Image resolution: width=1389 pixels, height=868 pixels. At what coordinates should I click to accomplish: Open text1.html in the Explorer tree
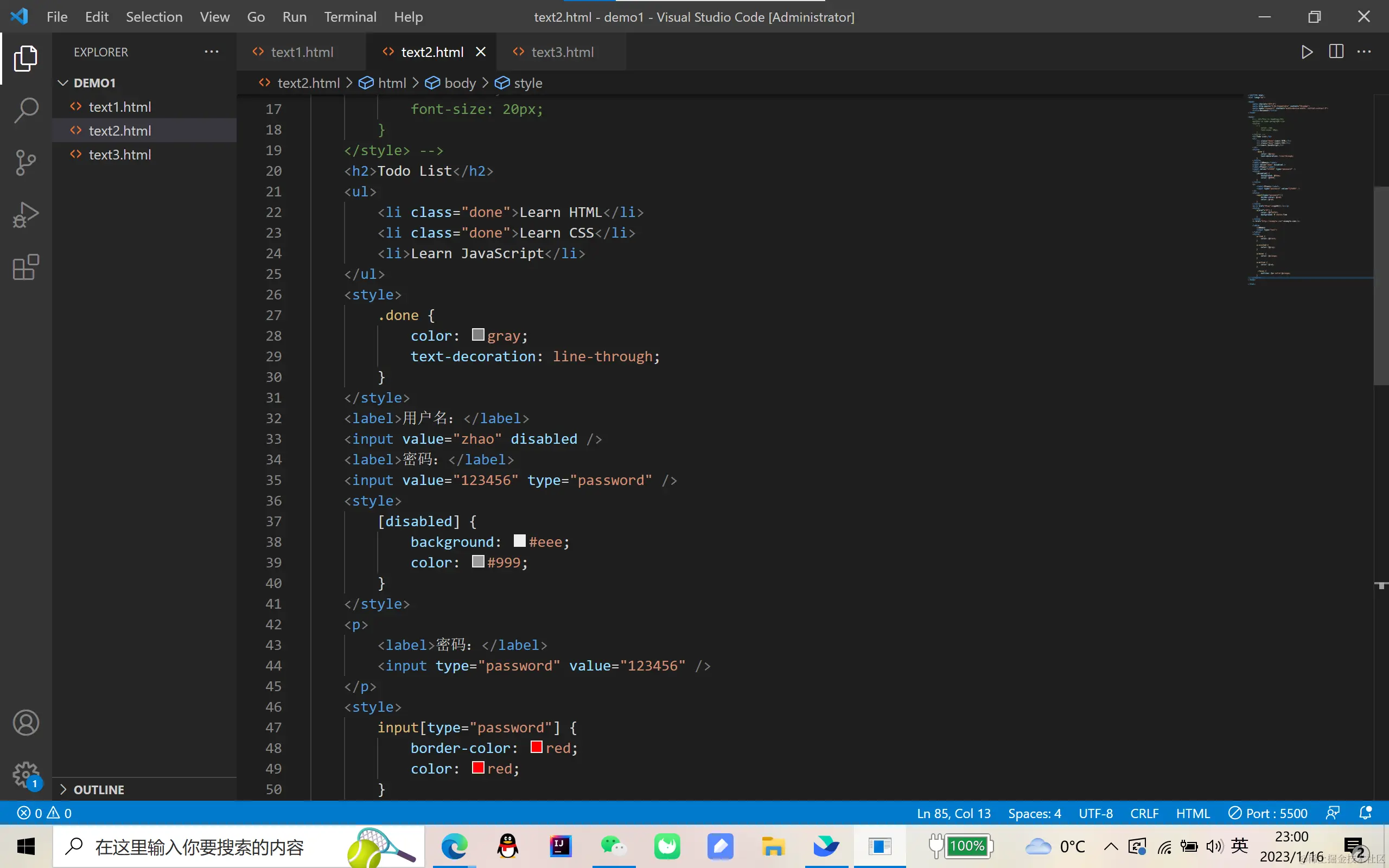[119, 107]
